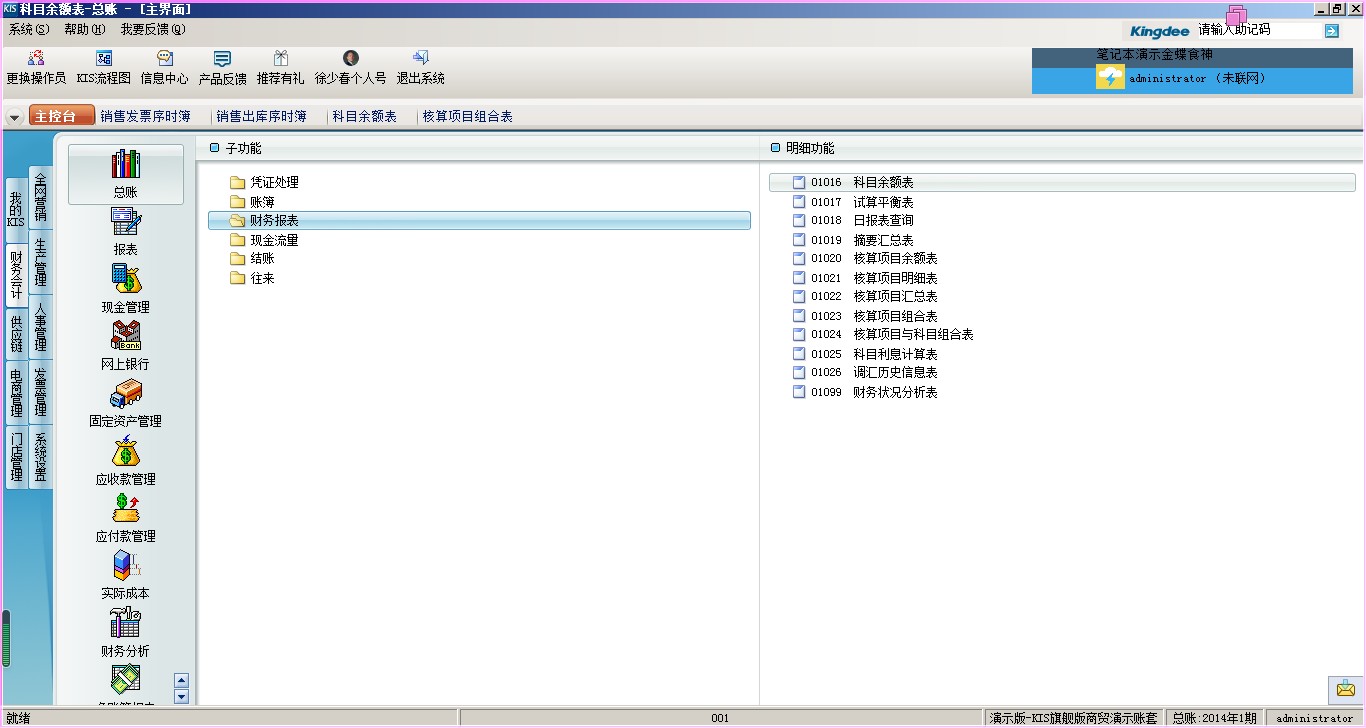Select the 财务报表 folder
Image resolution: width=1366 pixels, height=728 pixels.
tap(479, 221)
